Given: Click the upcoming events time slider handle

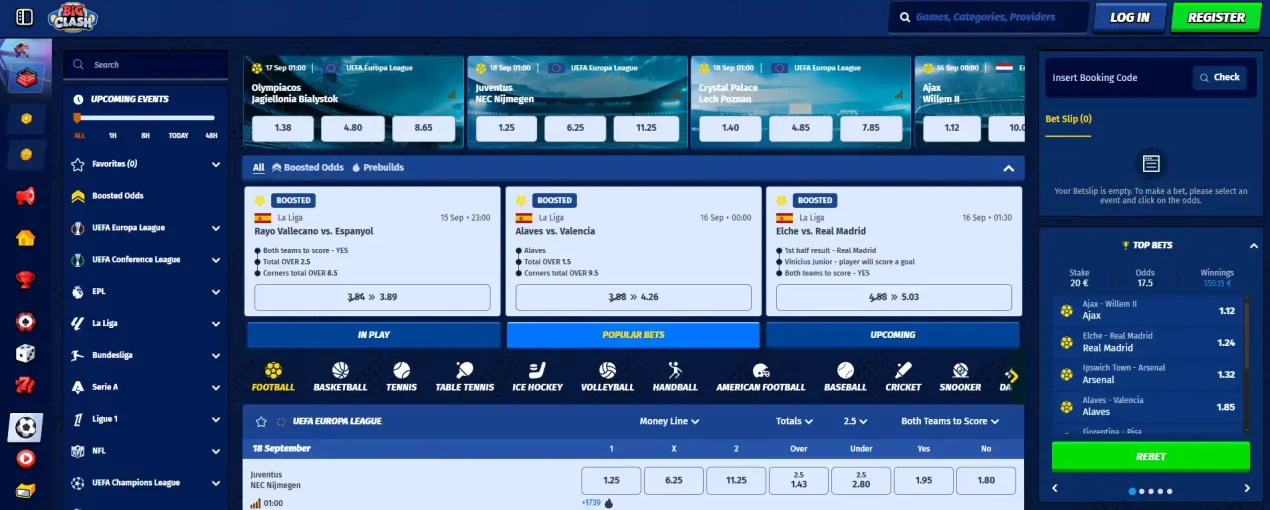Looking at the screenshot, I should tap(76, 118).
